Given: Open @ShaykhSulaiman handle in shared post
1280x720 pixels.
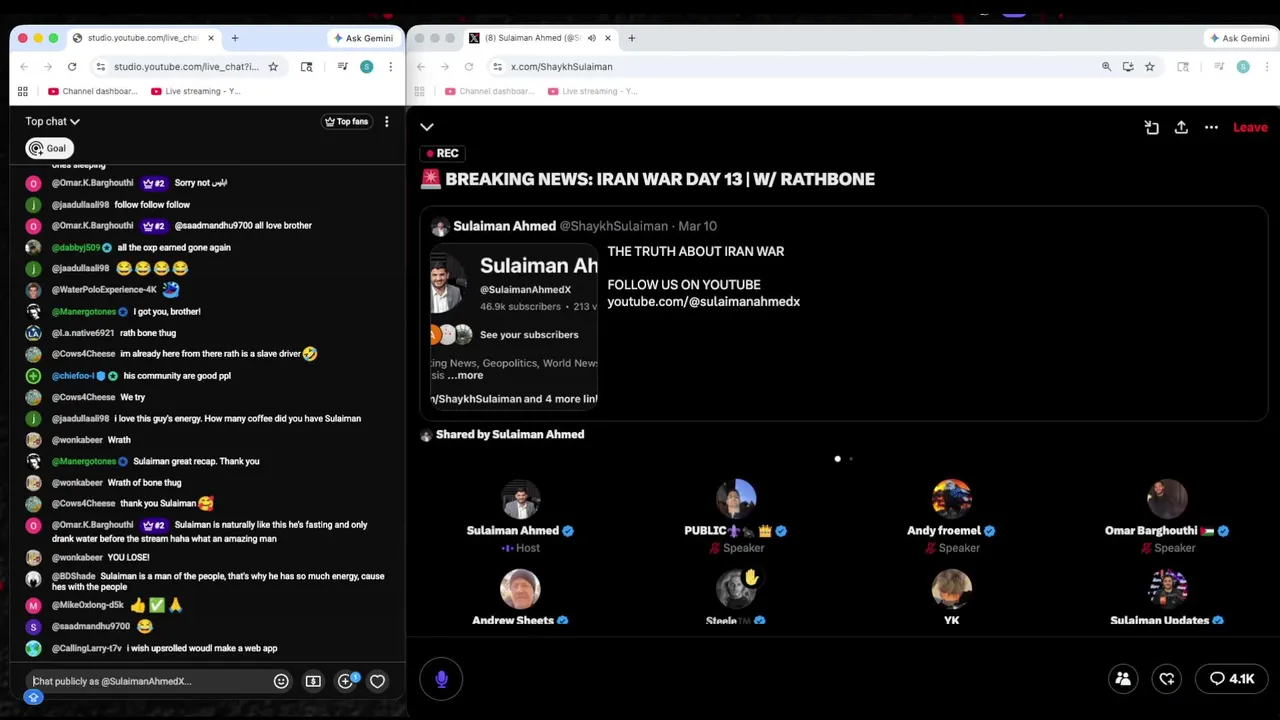Looking at the screenshot, I should pos(613,226).
